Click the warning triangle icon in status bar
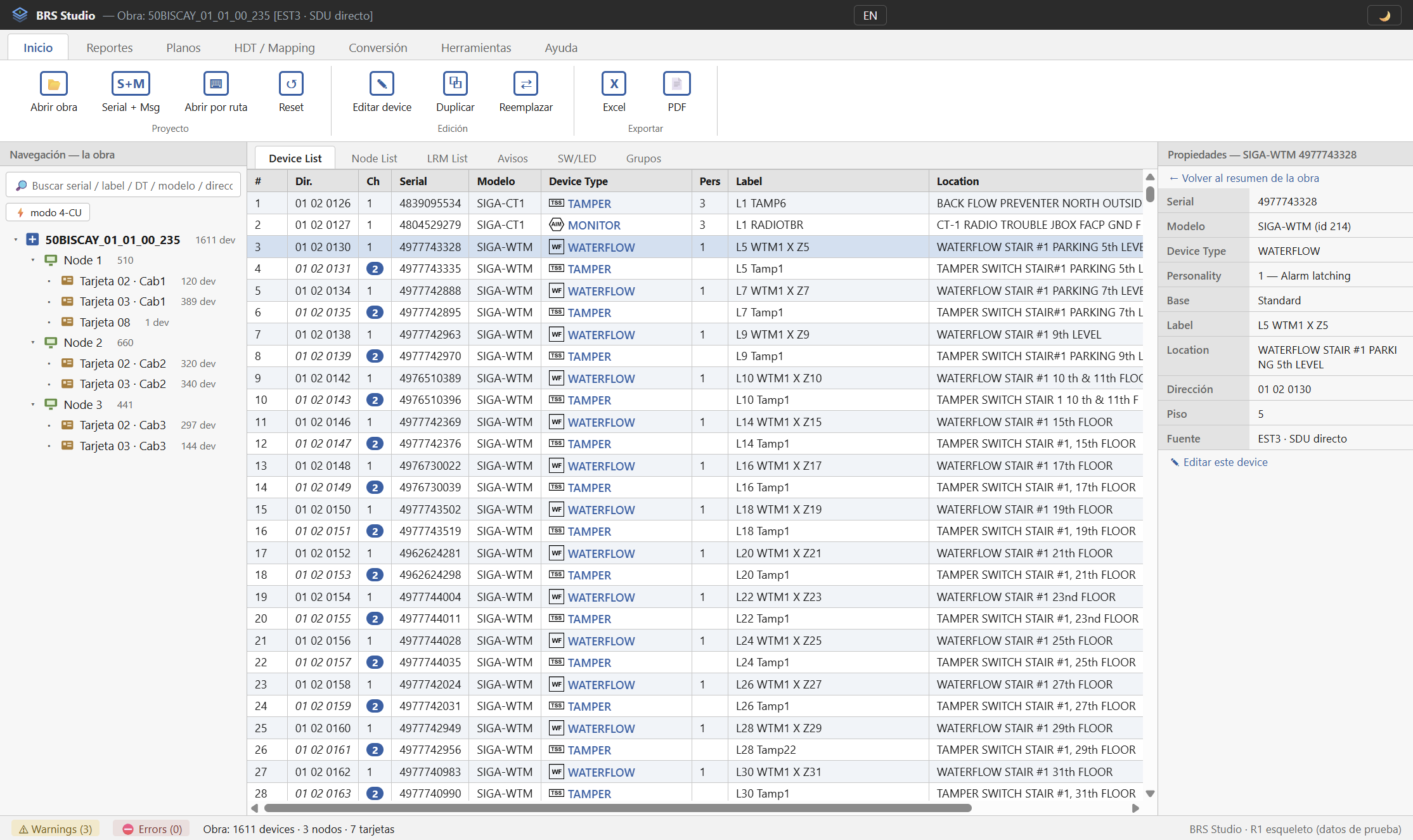The width and height of the screenshot is (1413, 840). tap(23, 829)
